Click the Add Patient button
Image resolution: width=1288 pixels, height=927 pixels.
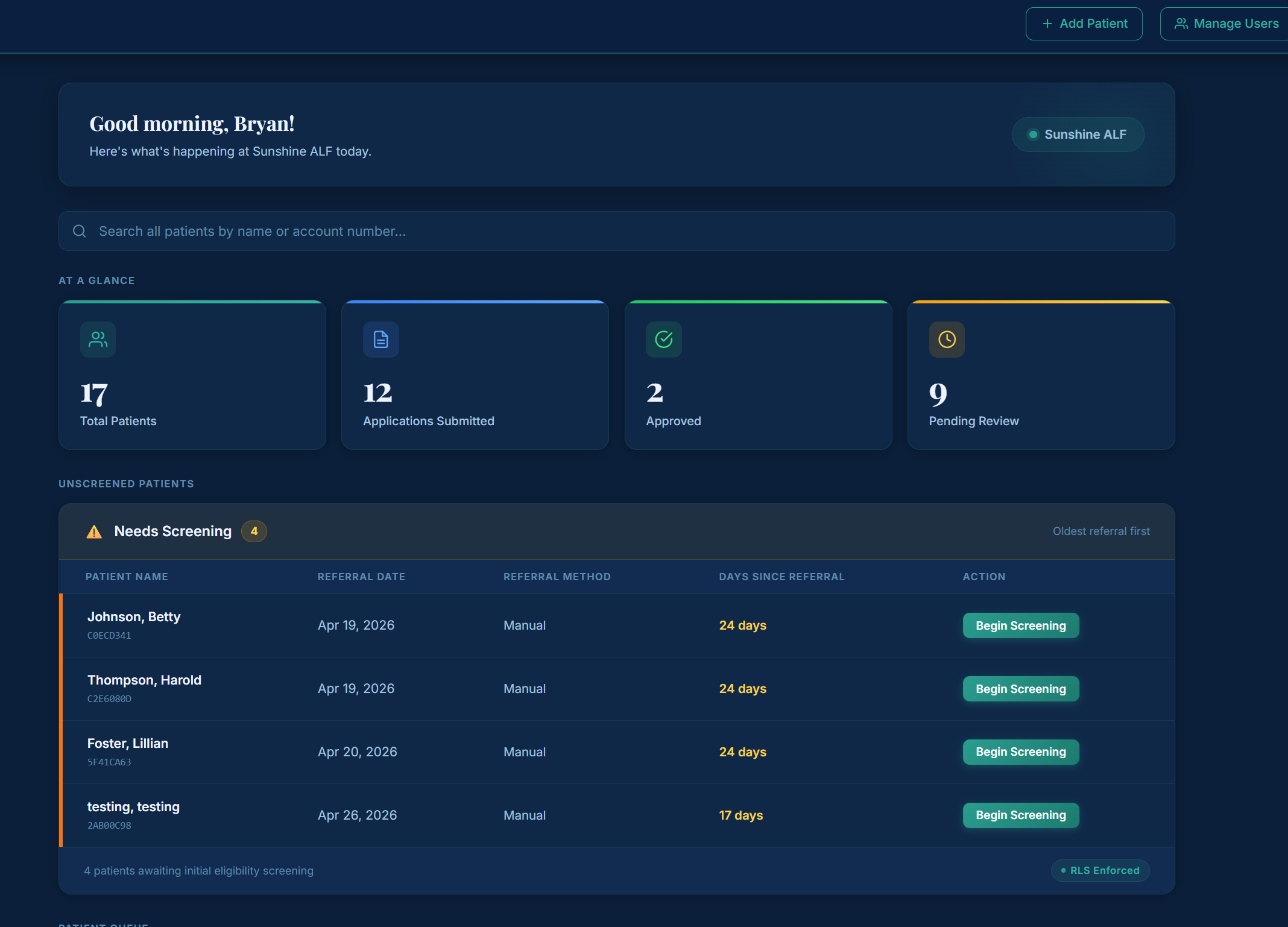[1084, 24]
